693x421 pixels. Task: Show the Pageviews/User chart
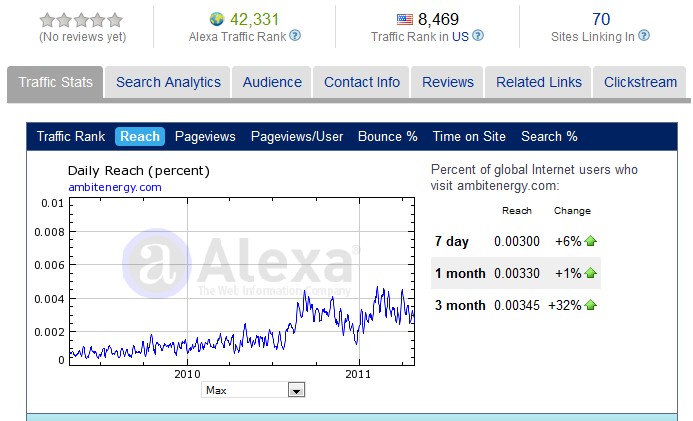[x=297, y=137]
